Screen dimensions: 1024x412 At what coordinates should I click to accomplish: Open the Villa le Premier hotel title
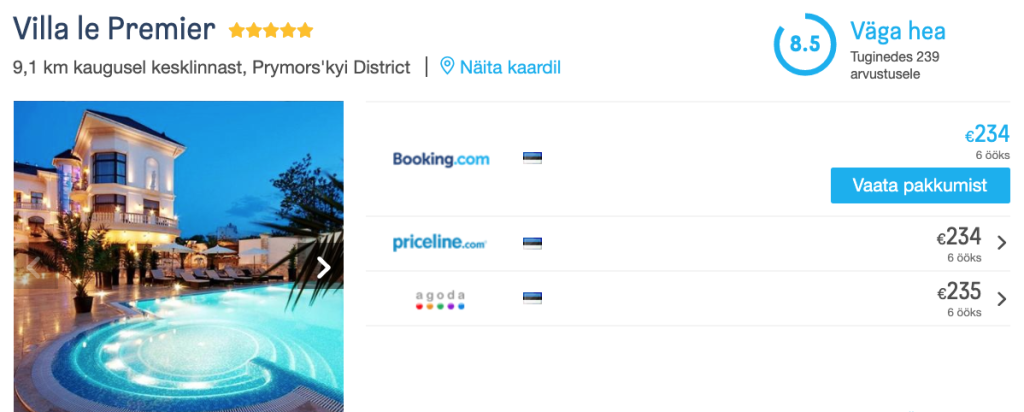click(x=114, y=29)
